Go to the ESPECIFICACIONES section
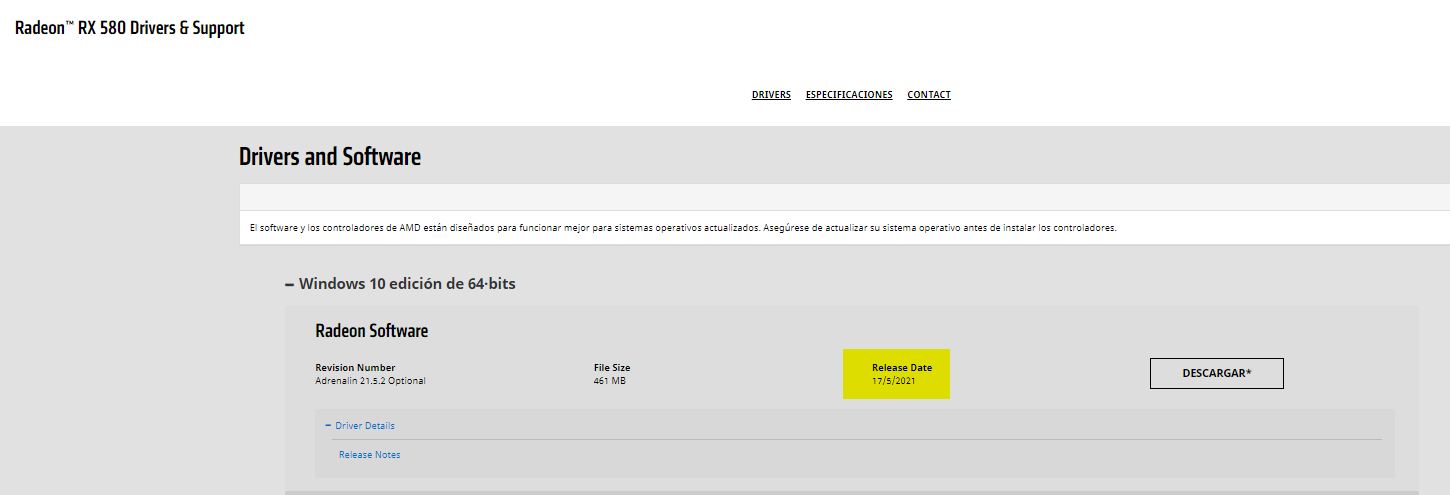The image size is (1450, 495). coord(849,95)
